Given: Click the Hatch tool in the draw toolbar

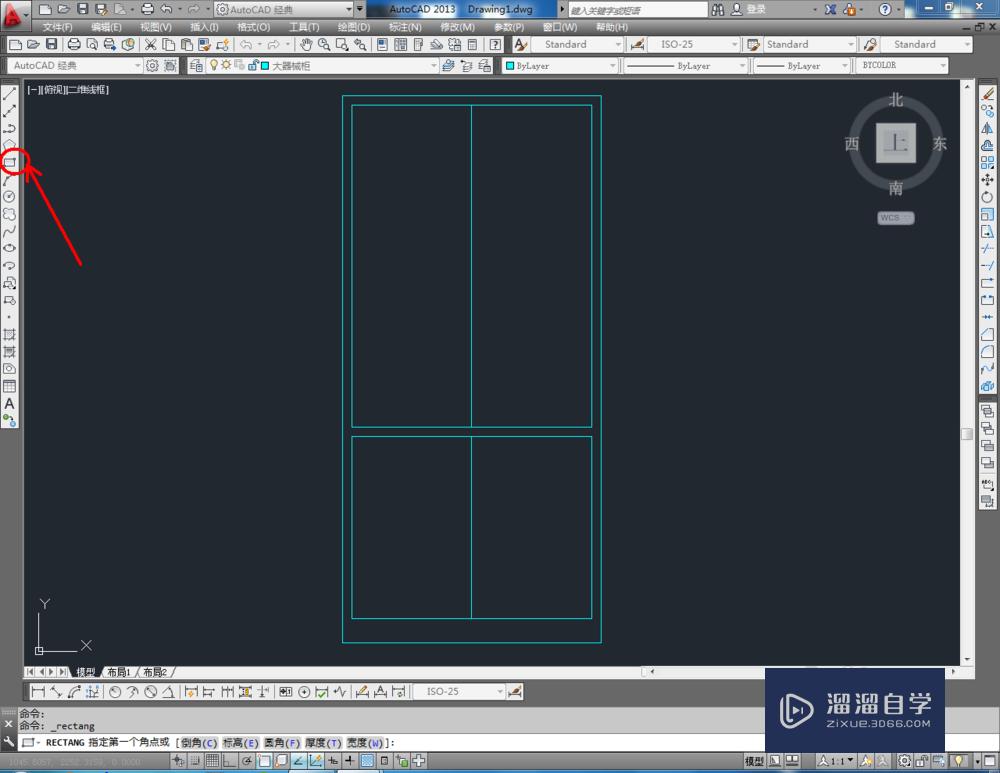Looking at the screenshot, I should 9,335.
